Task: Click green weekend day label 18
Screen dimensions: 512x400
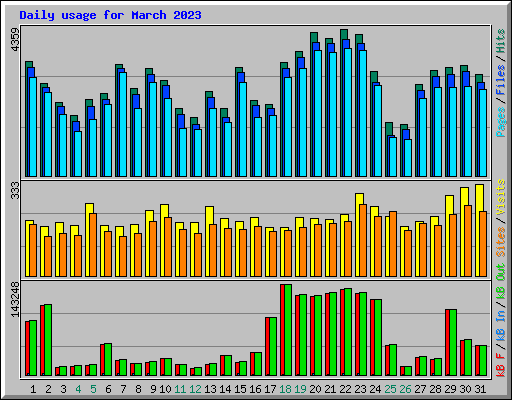Action: pyautogui.click(x=285, y=389)
